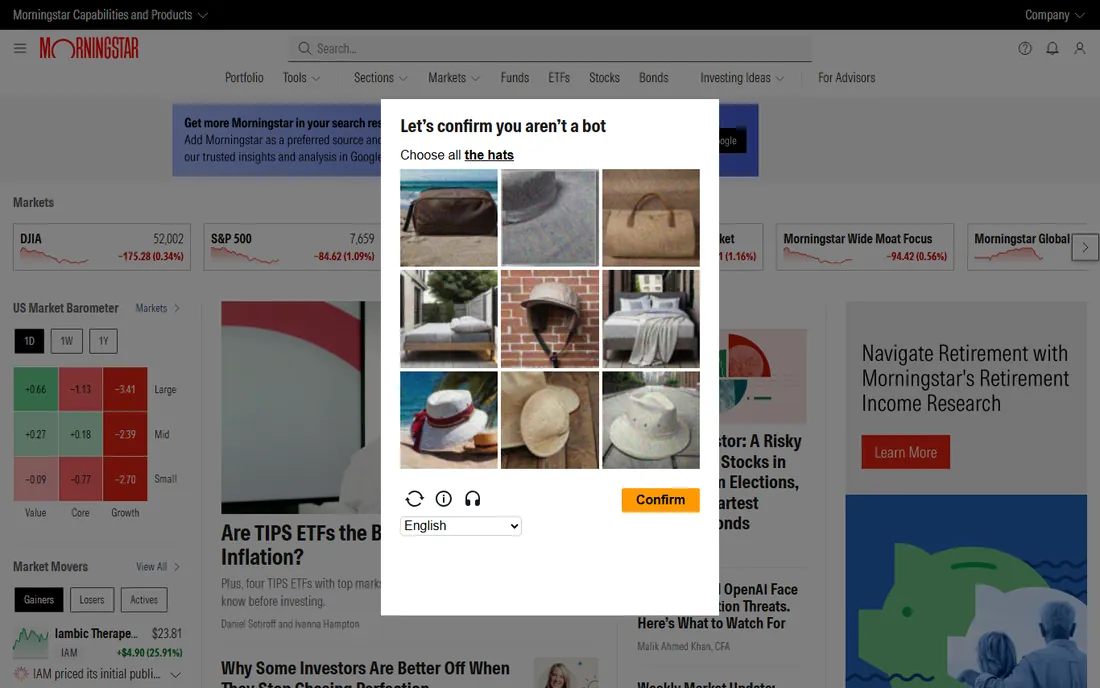Open the S&P 500 market card
The image size is (1100, 688).
292,247
